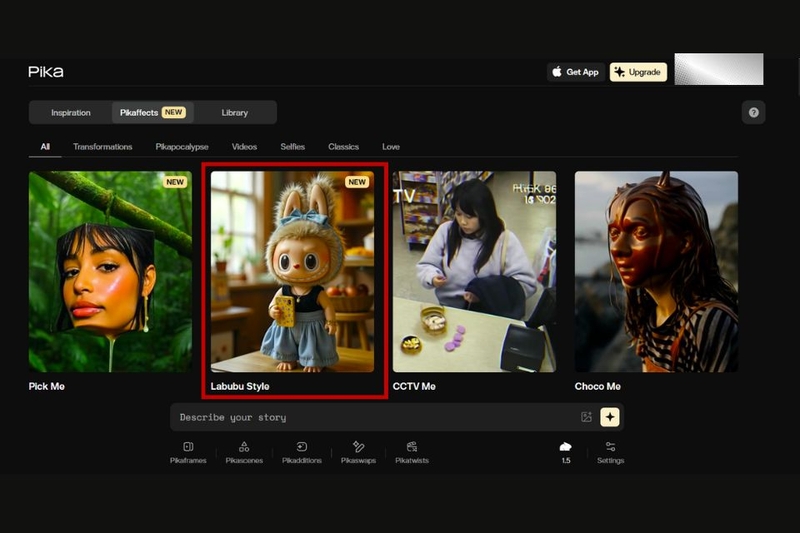Select the Classics category filter
The width and height of the screenshot is (800, 533).
343,146
